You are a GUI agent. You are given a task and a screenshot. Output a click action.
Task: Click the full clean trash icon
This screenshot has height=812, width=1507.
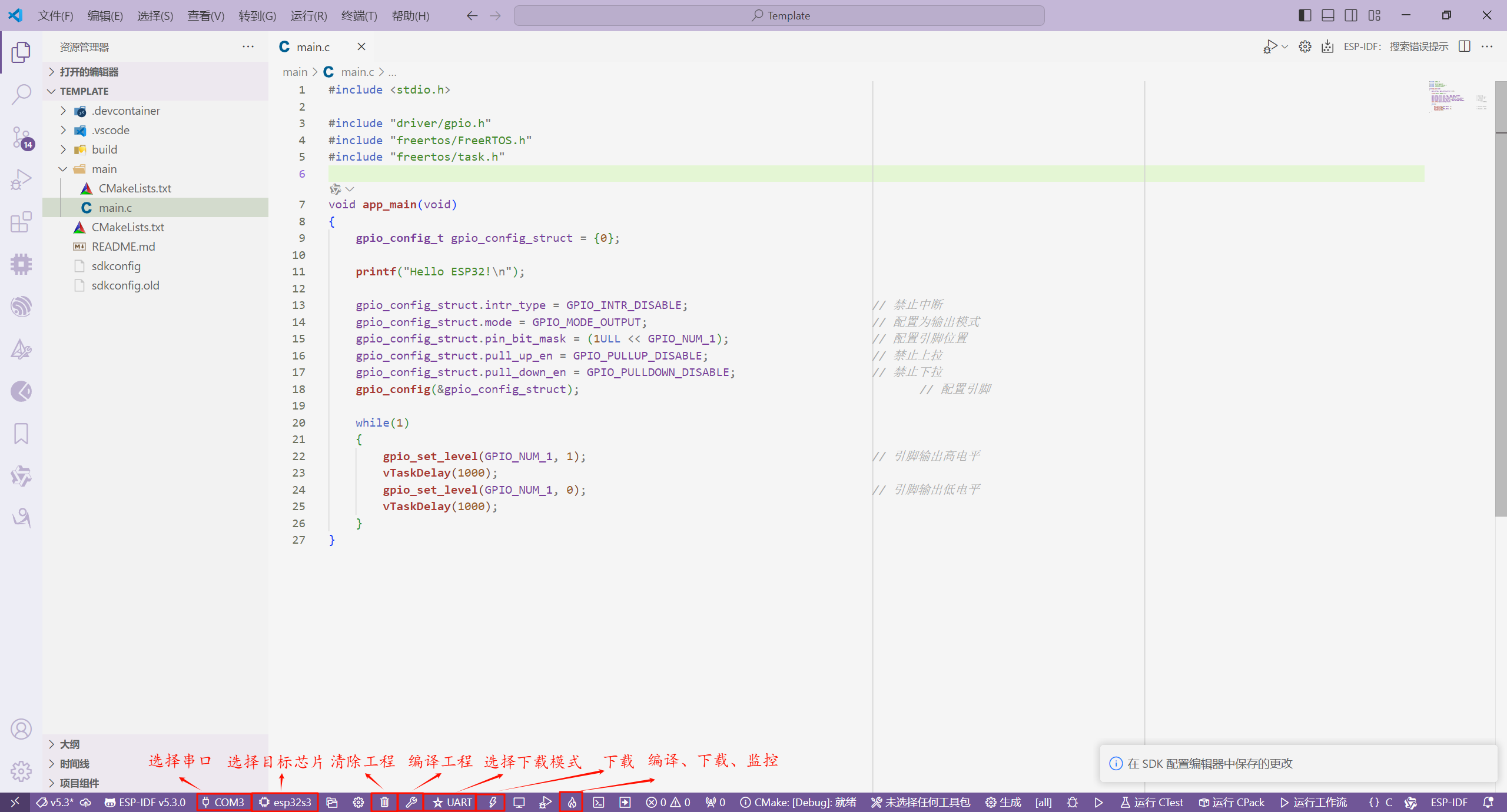[x=384, y=802]
